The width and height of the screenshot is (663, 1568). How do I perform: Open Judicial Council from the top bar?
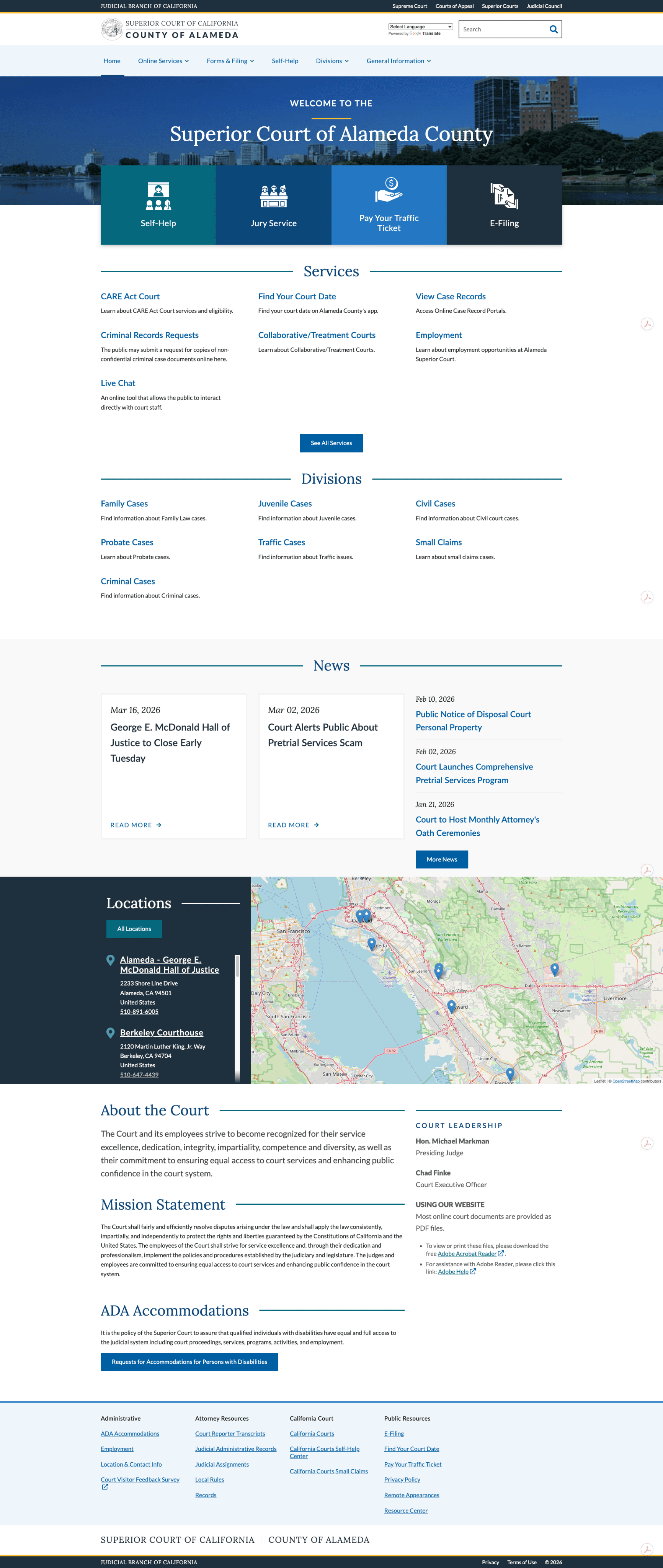544,6
